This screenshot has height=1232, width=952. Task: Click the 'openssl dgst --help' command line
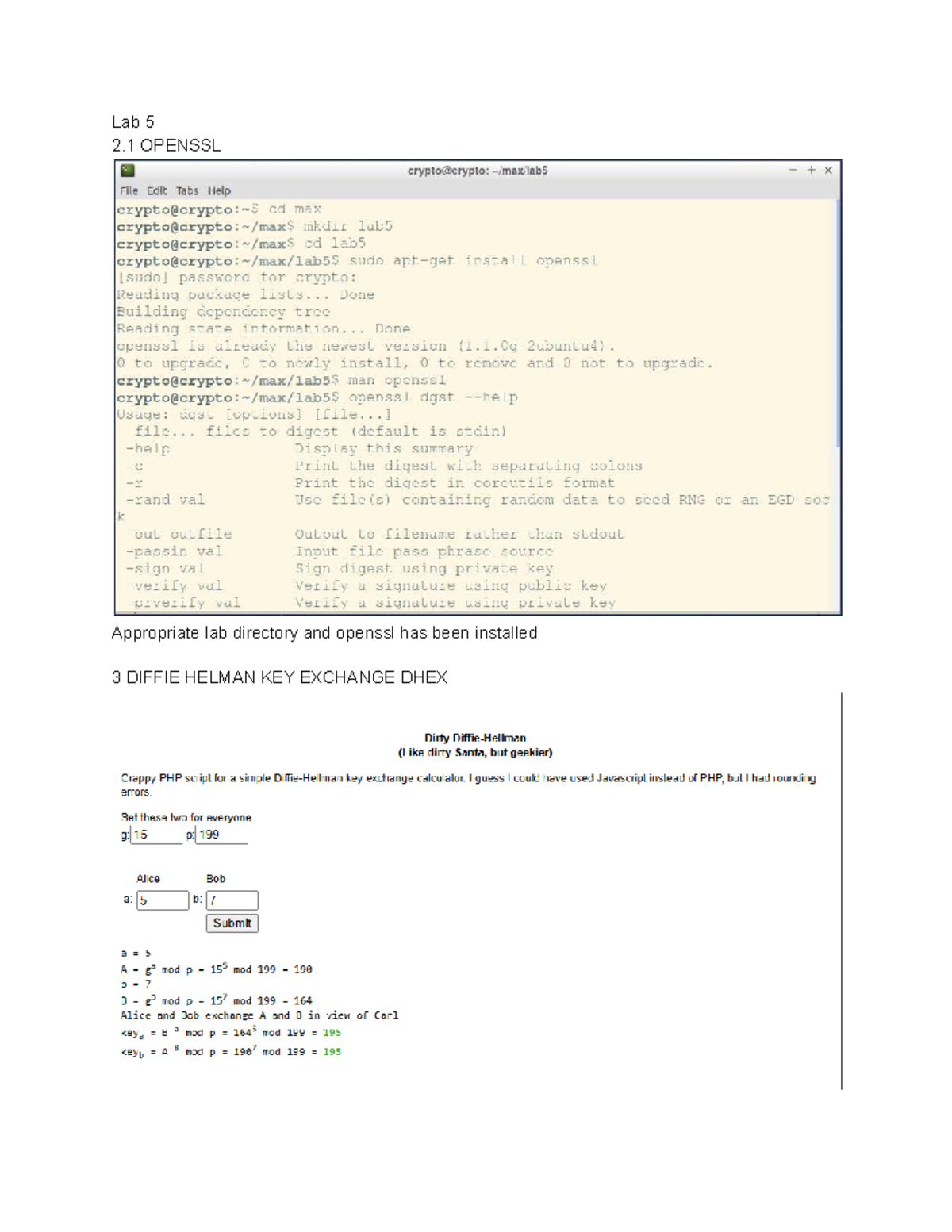click(x=317, y=397)
